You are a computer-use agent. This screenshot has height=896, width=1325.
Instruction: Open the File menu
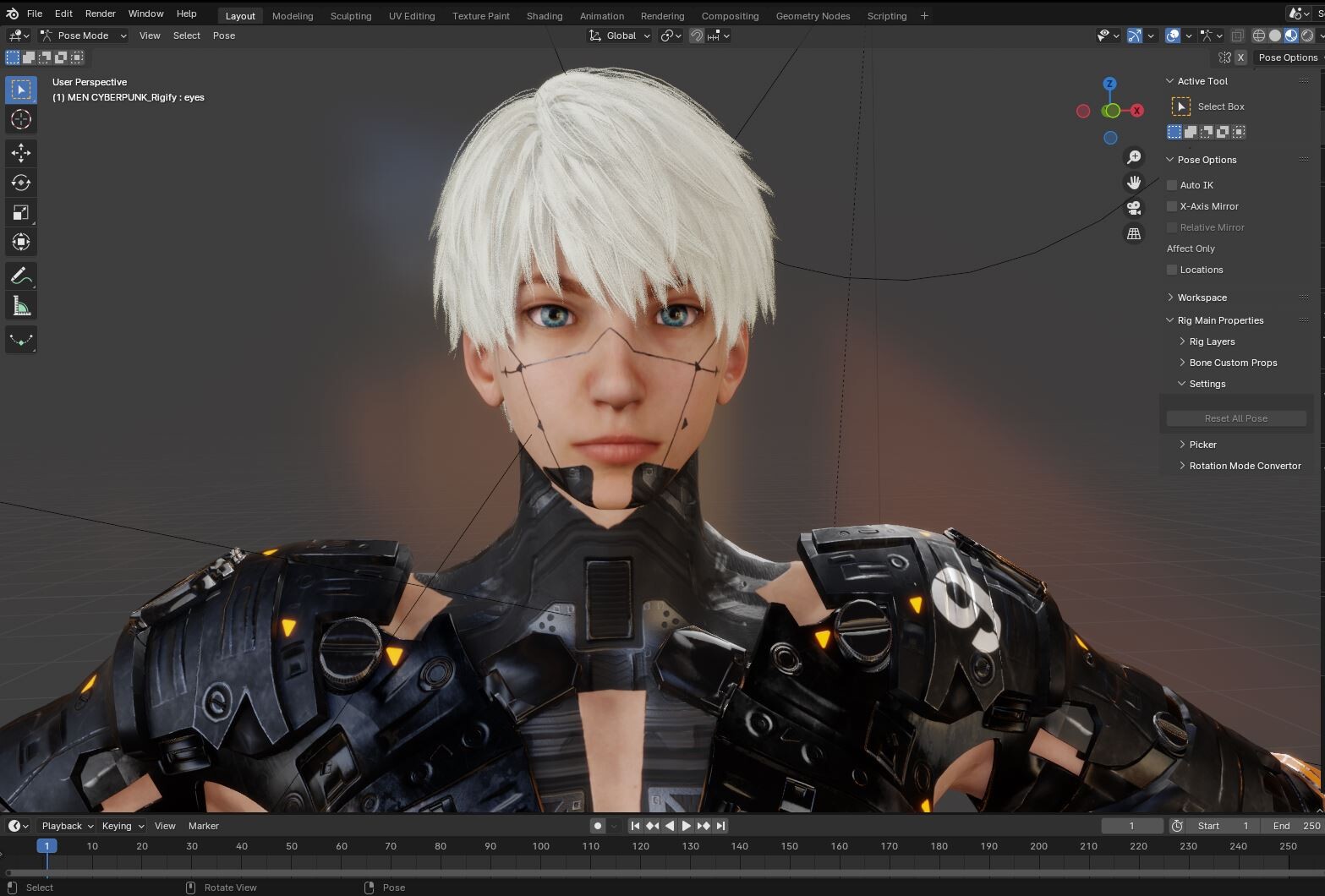tap(35, 14)
